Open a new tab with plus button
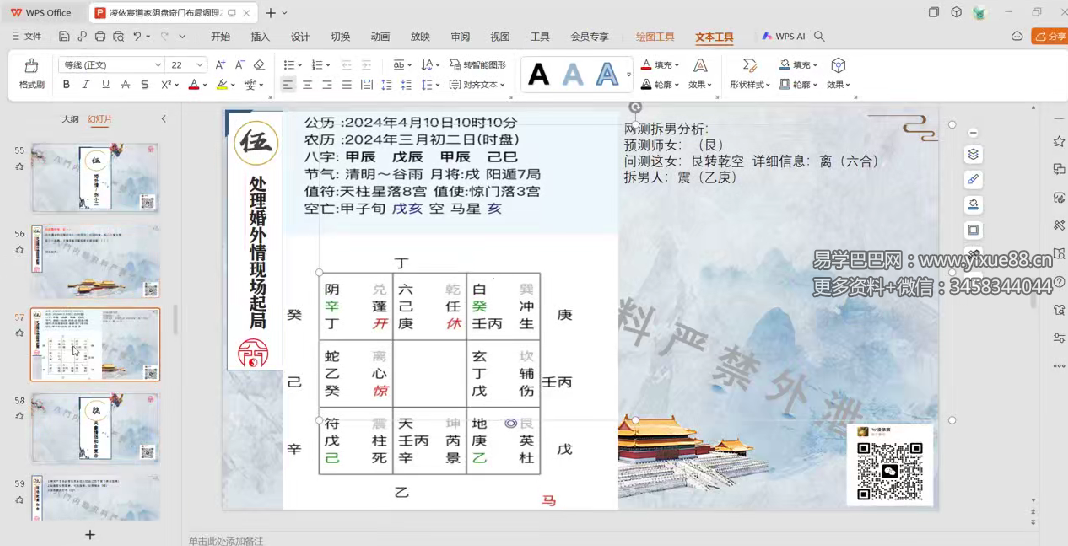Viewport: 1068px width, 546px height. (271, 13)
